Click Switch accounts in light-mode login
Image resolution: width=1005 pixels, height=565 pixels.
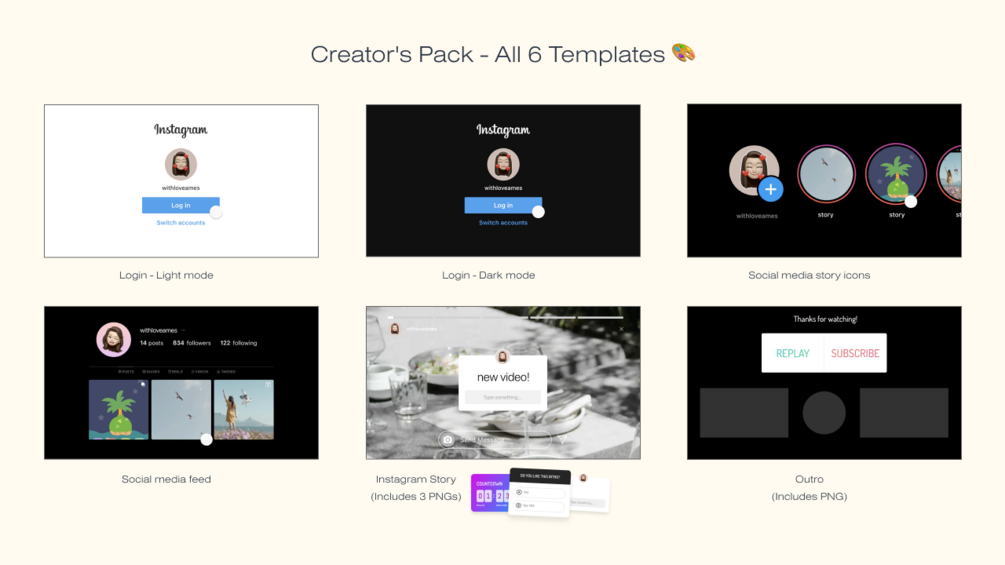click(x=181, y=222)
